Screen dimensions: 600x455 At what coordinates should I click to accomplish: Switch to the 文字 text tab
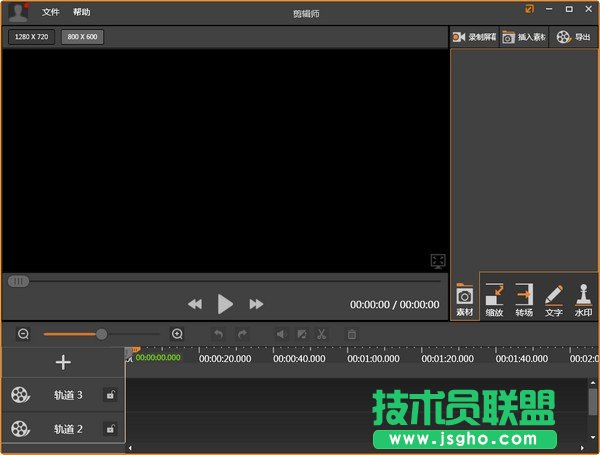pyautogui.click(x=554, y=300)
